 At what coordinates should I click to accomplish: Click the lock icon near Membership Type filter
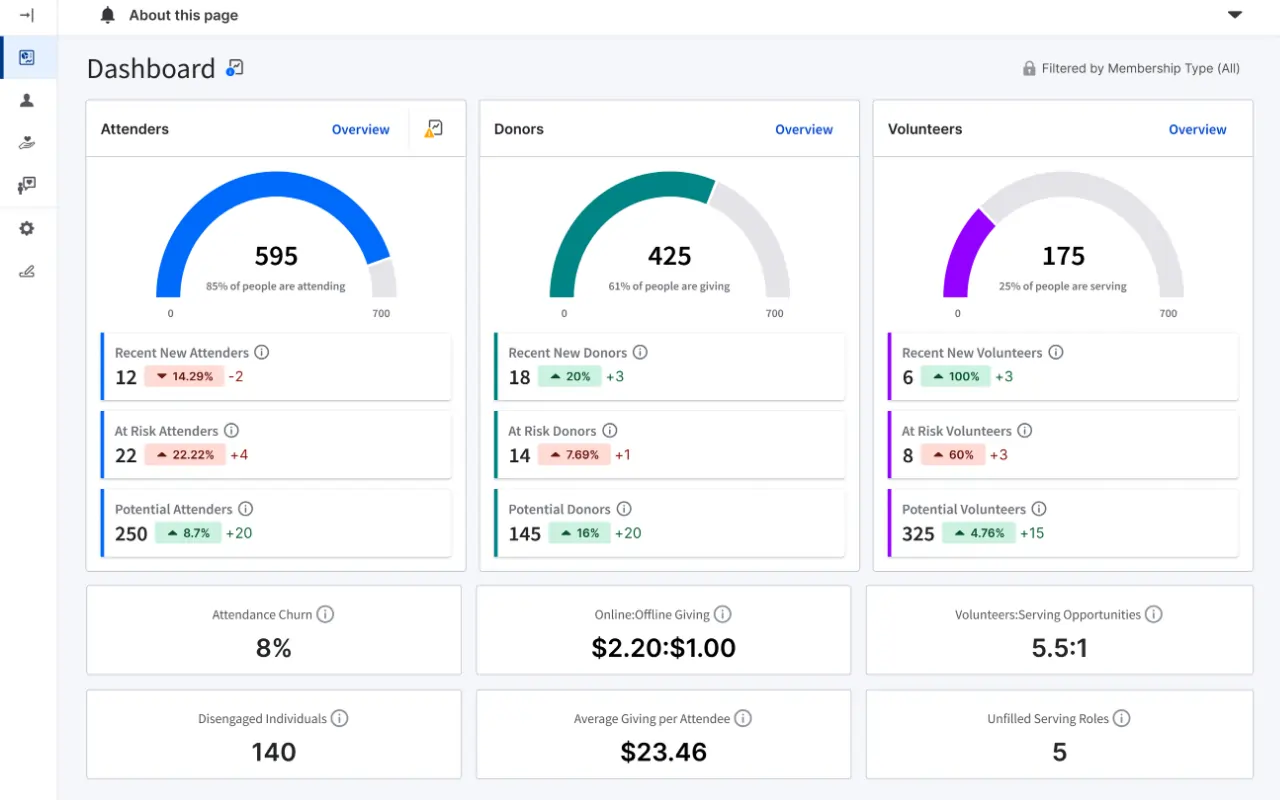click(1028, 68)
